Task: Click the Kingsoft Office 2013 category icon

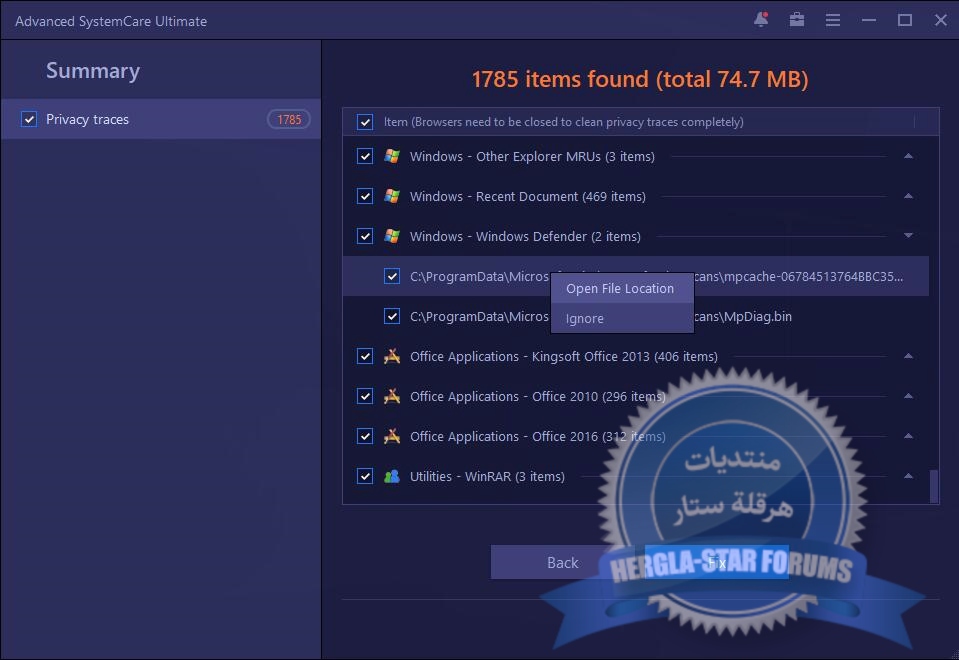Action: click(394, 356)
